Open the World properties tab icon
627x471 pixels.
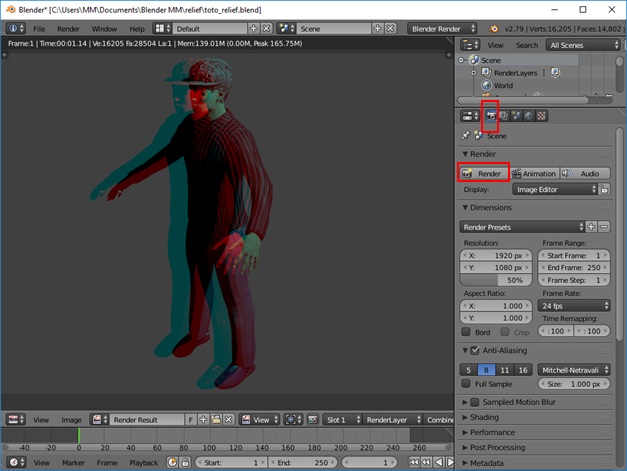coord(529,116)
